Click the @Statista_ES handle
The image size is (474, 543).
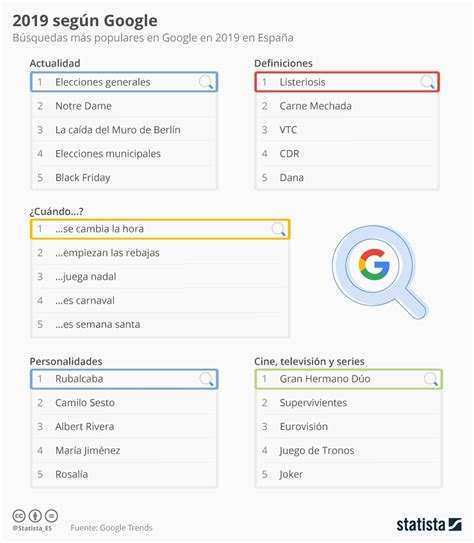(32, 528)
